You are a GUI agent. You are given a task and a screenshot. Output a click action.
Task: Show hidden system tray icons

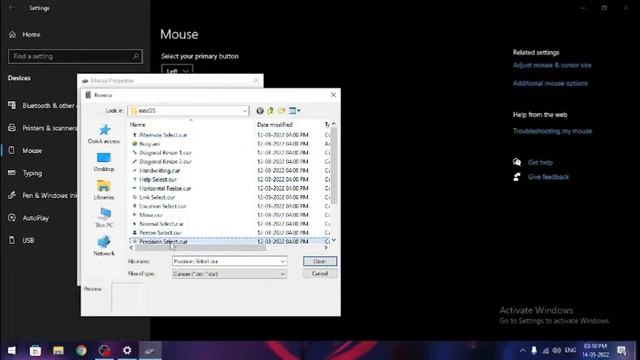pos(522,350)
